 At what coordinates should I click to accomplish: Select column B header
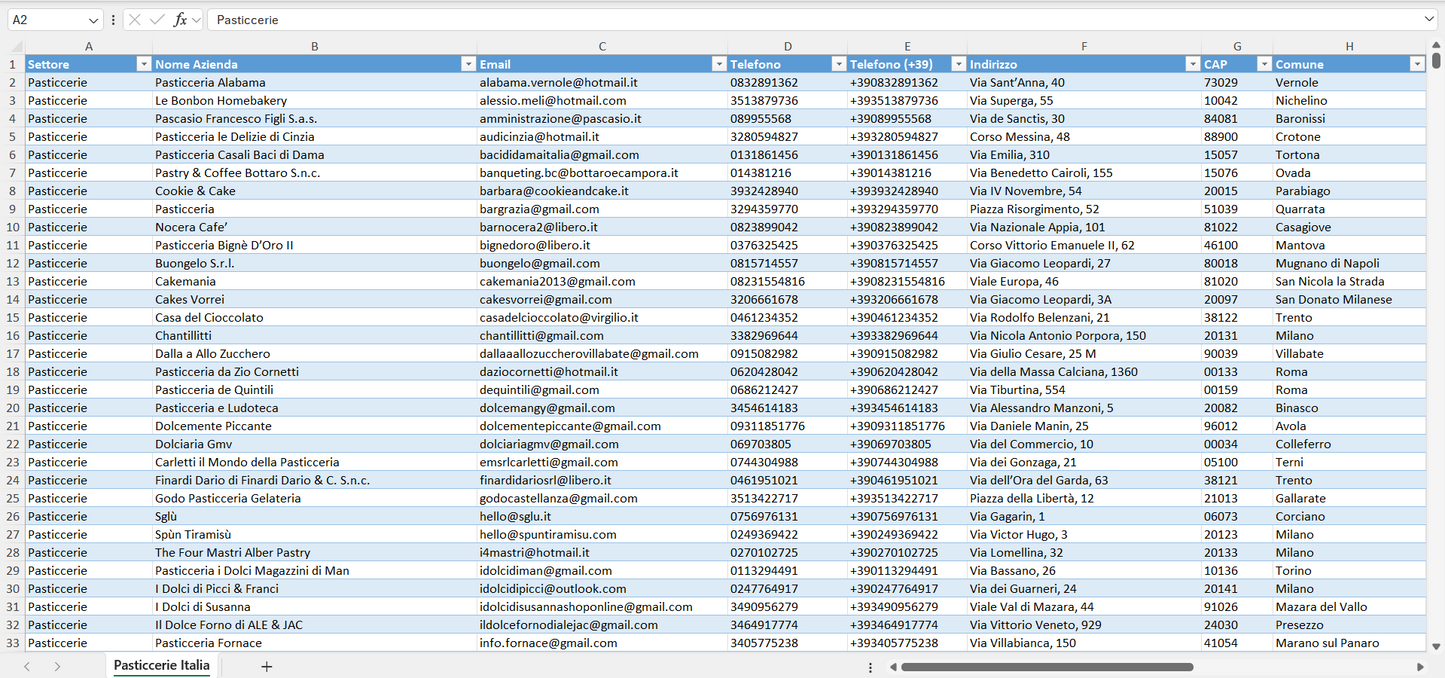click(315, 46)
